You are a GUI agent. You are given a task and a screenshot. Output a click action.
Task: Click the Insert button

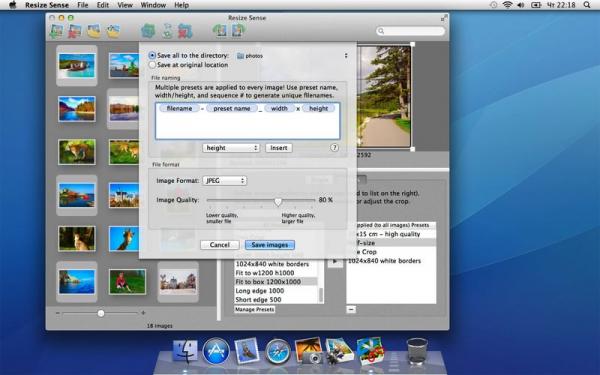[279, 148]
